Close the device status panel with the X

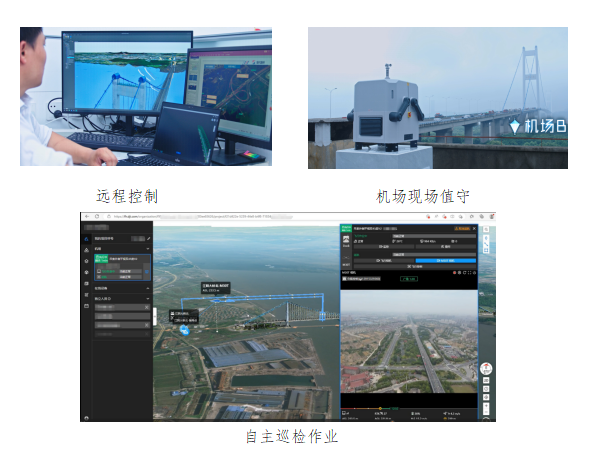click(474, 228)
